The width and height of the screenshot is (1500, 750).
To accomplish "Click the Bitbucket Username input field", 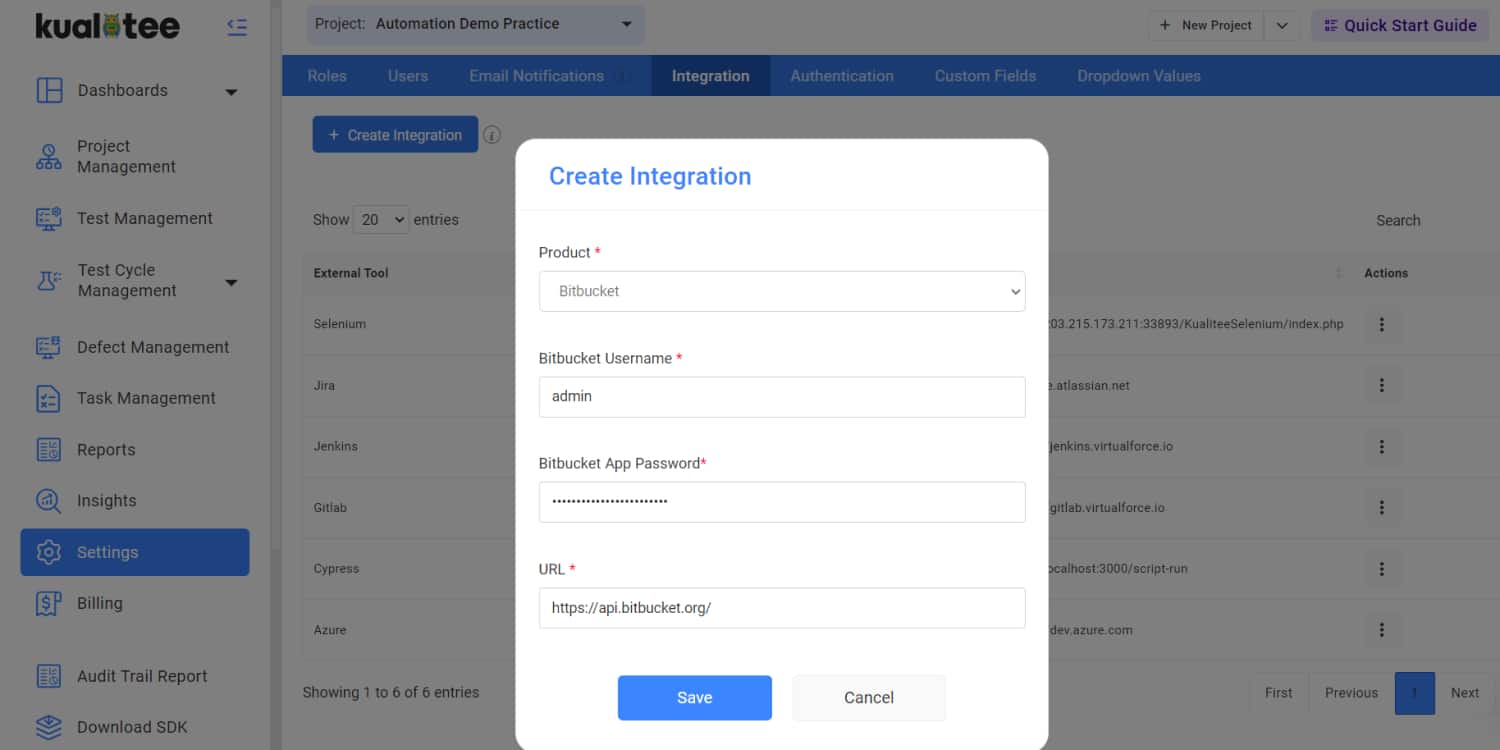I will point(781,397).
